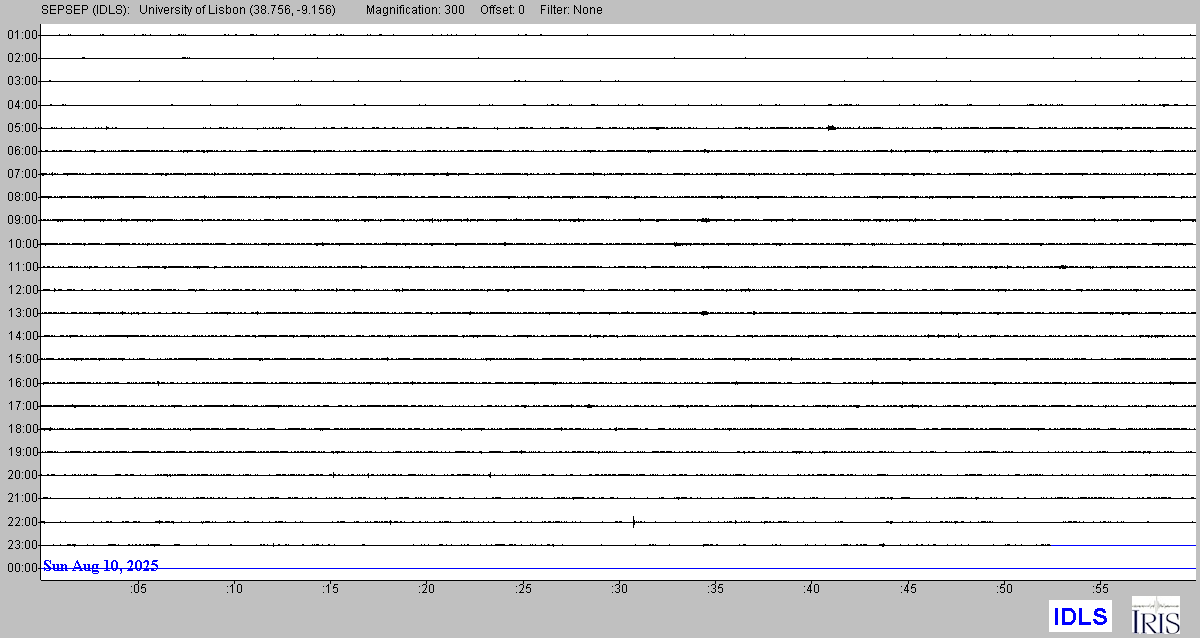Click the signal burst on the 05:00 trace
1200x638 pixels.
(832, 127)
